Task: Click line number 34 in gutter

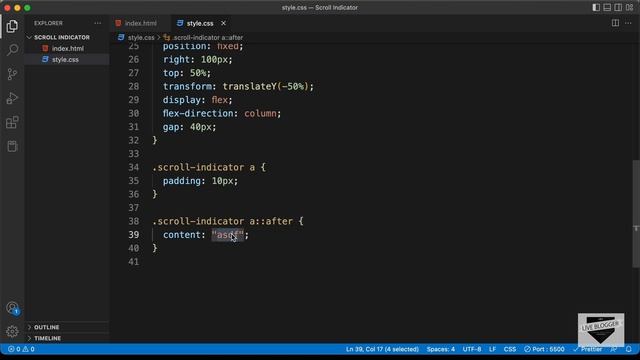Action: tap(134, 167)
